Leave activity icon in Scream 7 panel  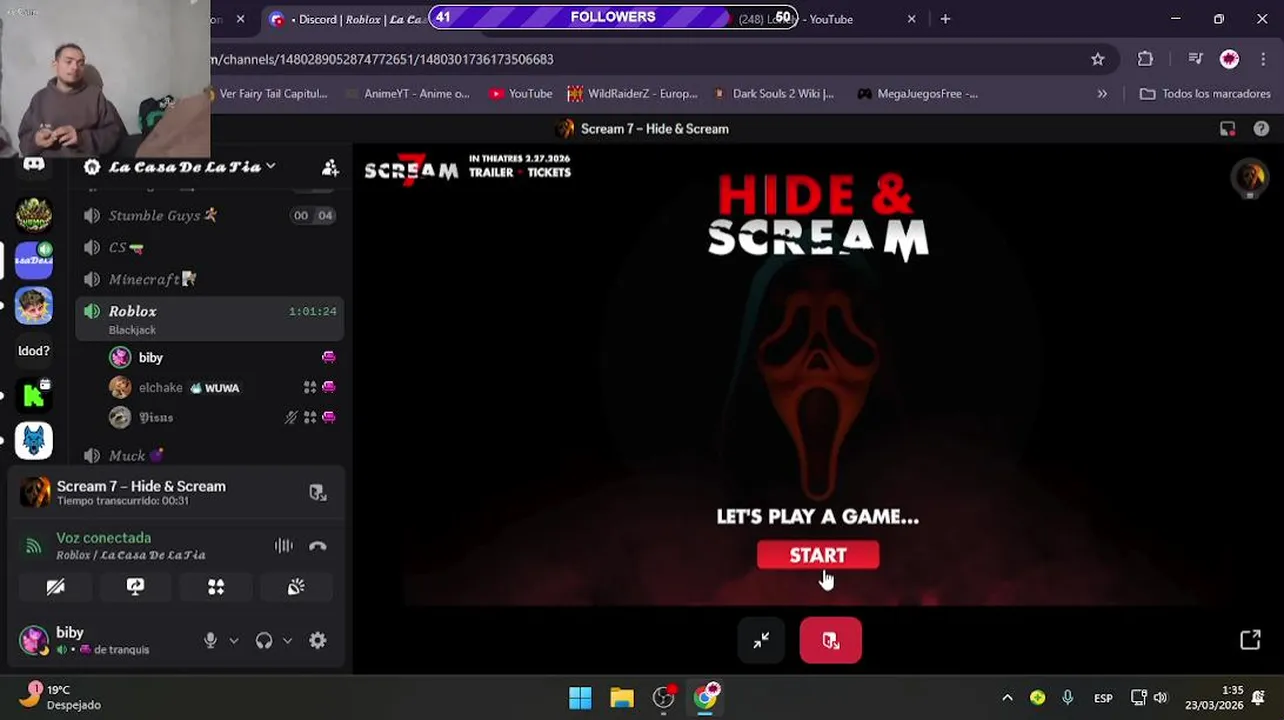(x=318, y=492)
